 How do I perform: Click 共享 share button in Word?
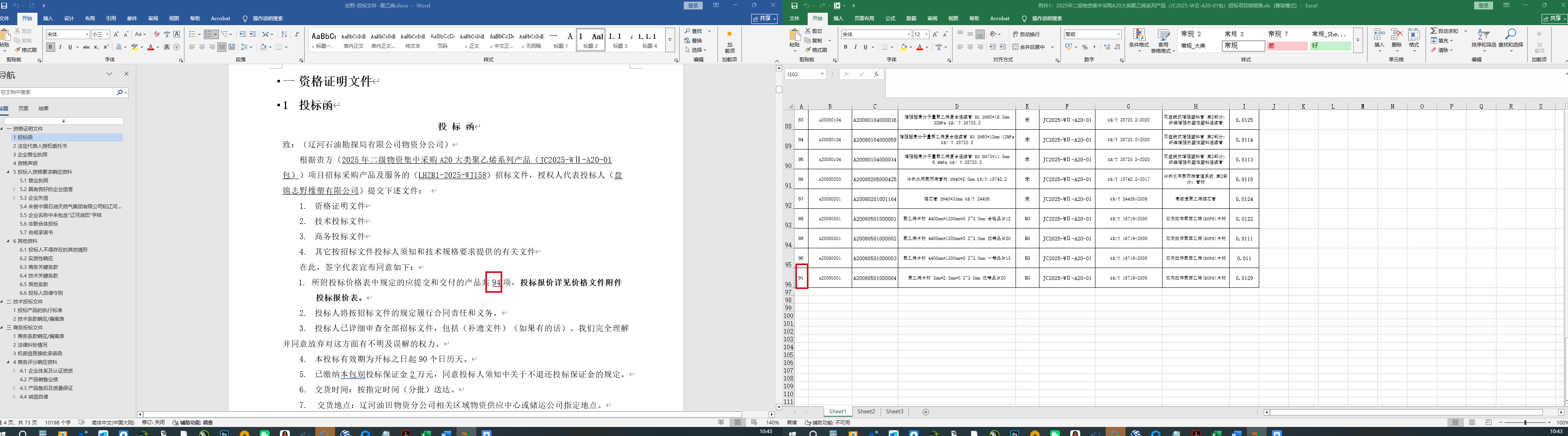tap(764, 18)
